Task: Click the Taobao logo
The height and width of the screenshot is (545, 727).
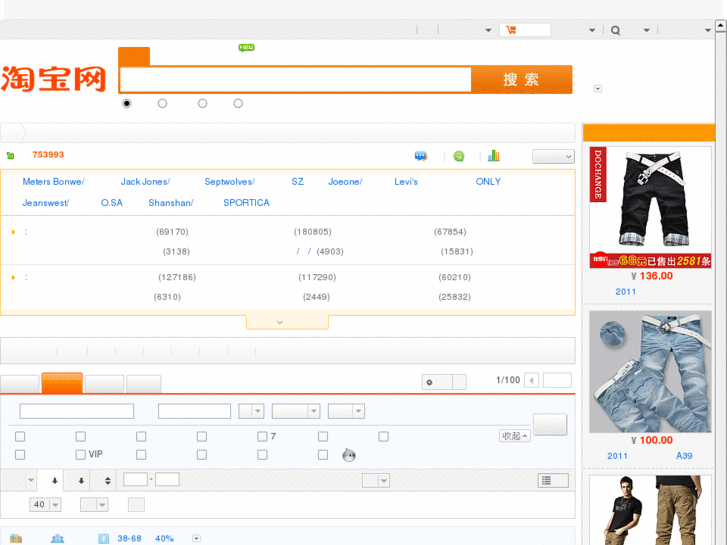Action: click(54, 78)
